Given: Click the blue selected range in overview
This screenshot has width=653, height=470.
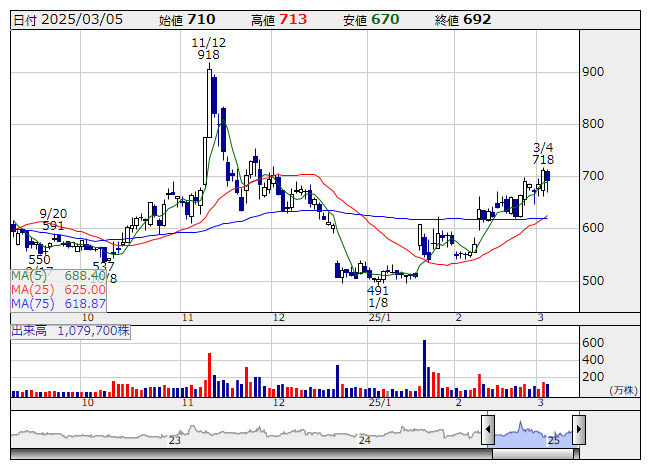Looking at the screenshot, I should (533, 433).
